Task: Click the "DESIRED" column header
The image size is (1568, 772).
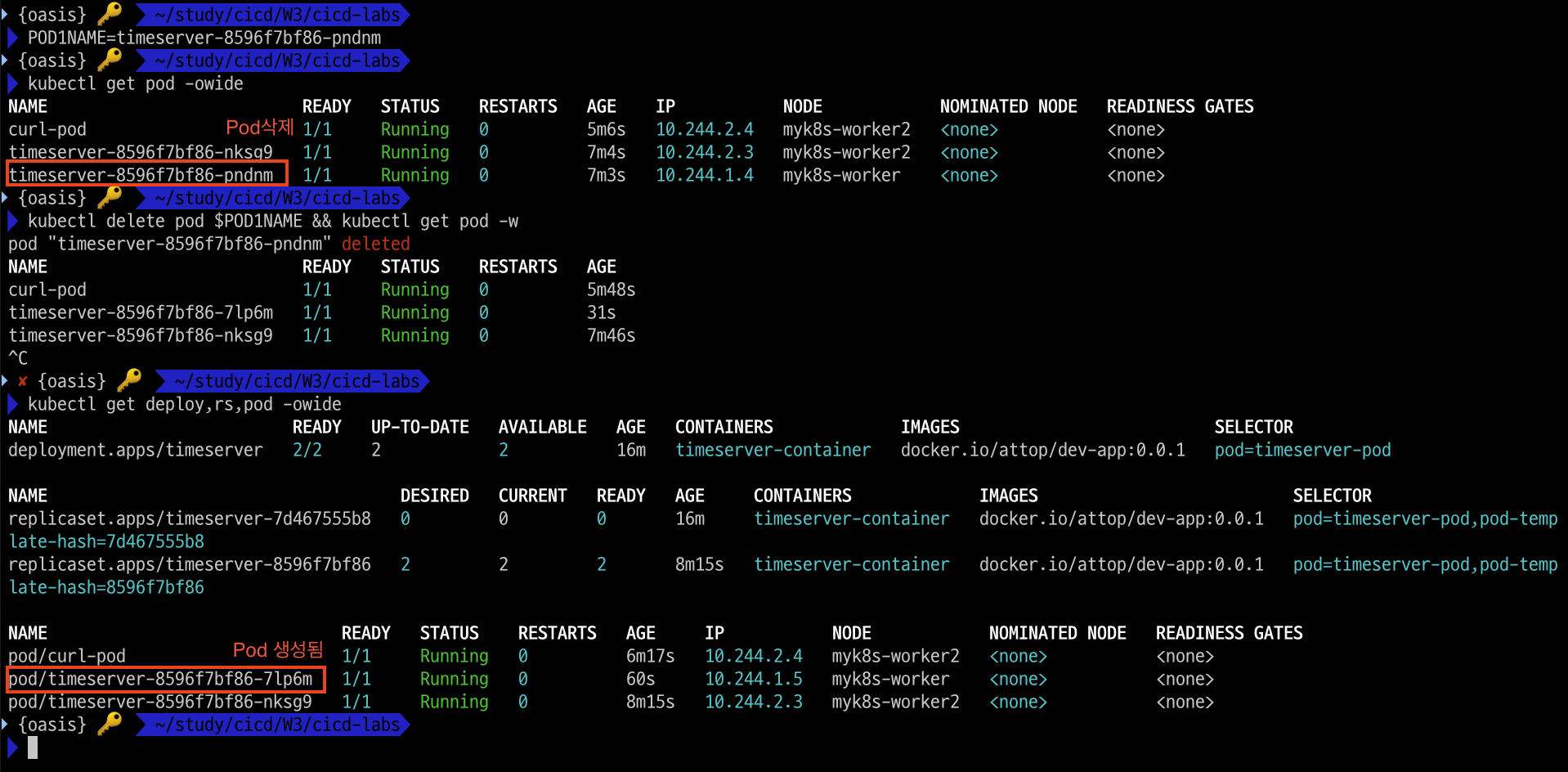Action: click(435, 496)
